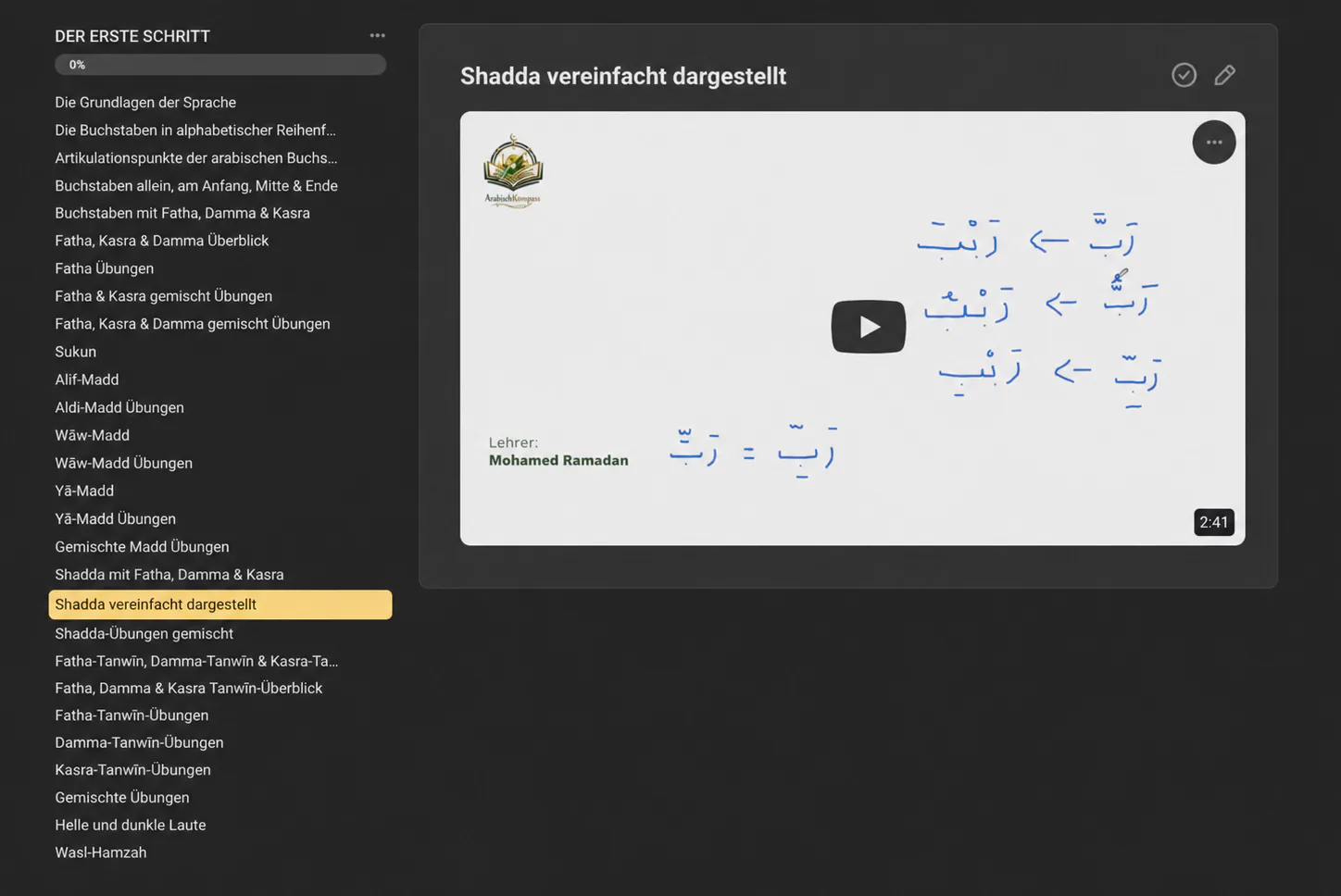Open Fatha Übungen lesson
The image size is (1341, 896).
104,268
